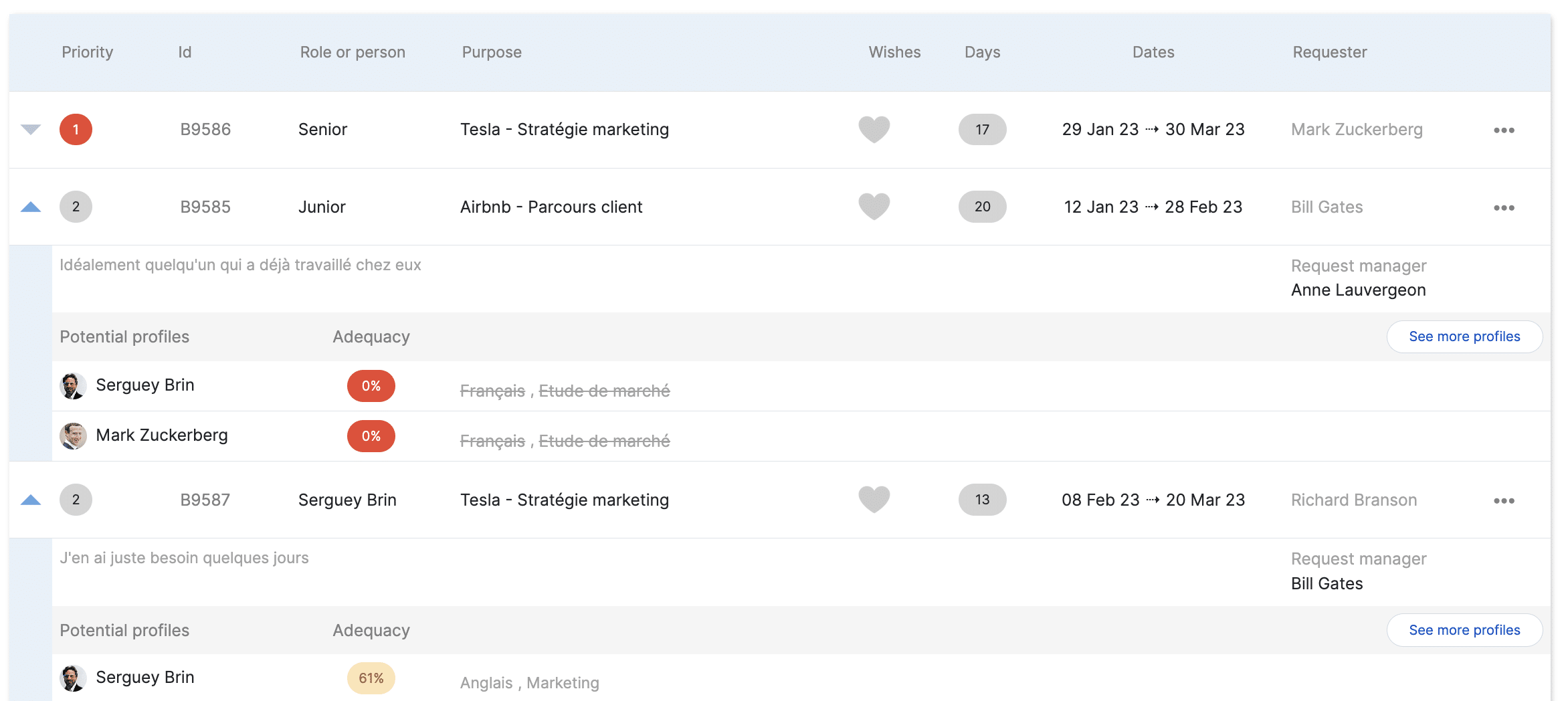1568x701 pixels.
Task: Click See more profiles for B9587 request
Action: 1464,630
